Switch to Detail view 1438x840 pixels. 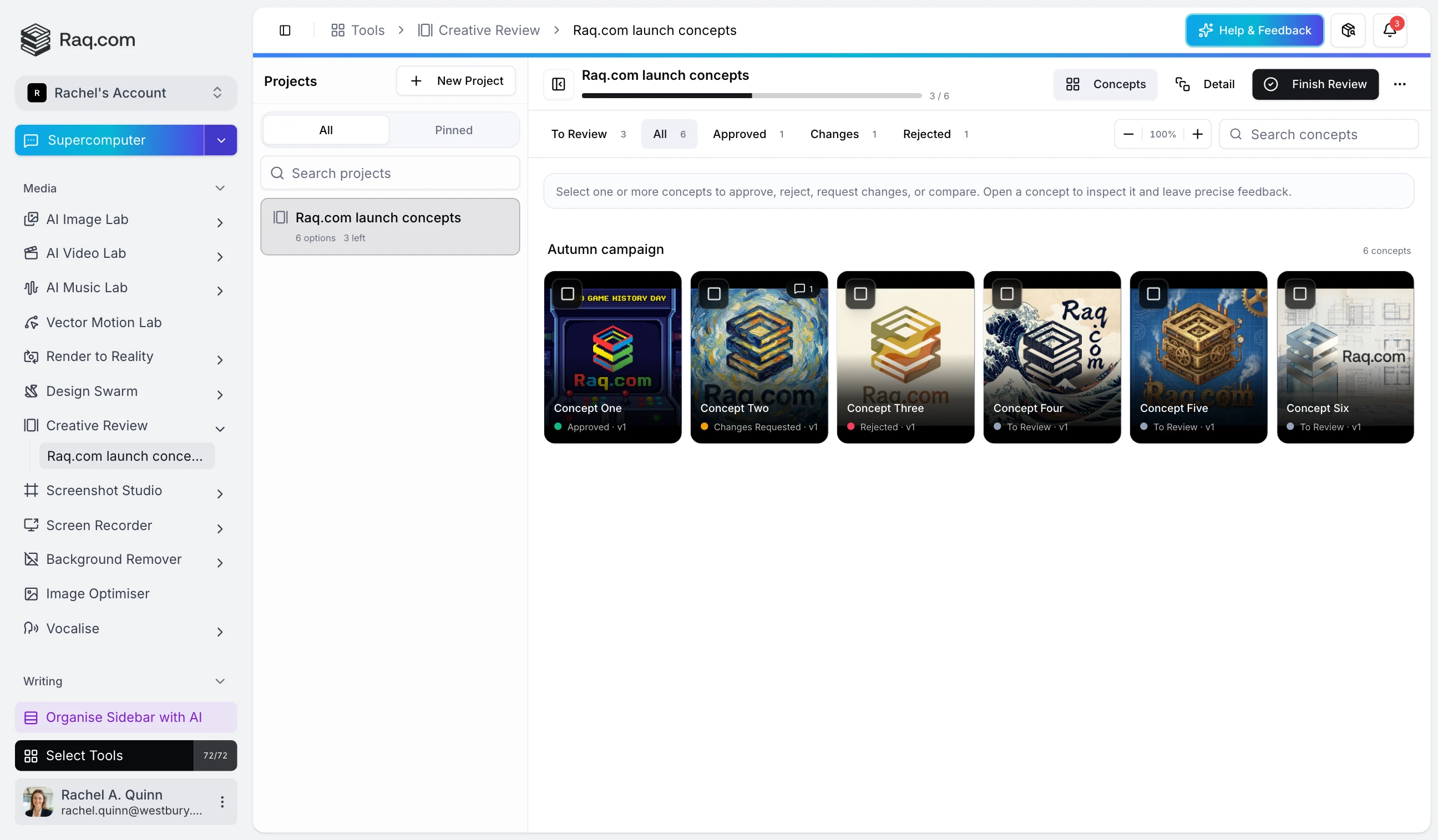[1204, 84]
